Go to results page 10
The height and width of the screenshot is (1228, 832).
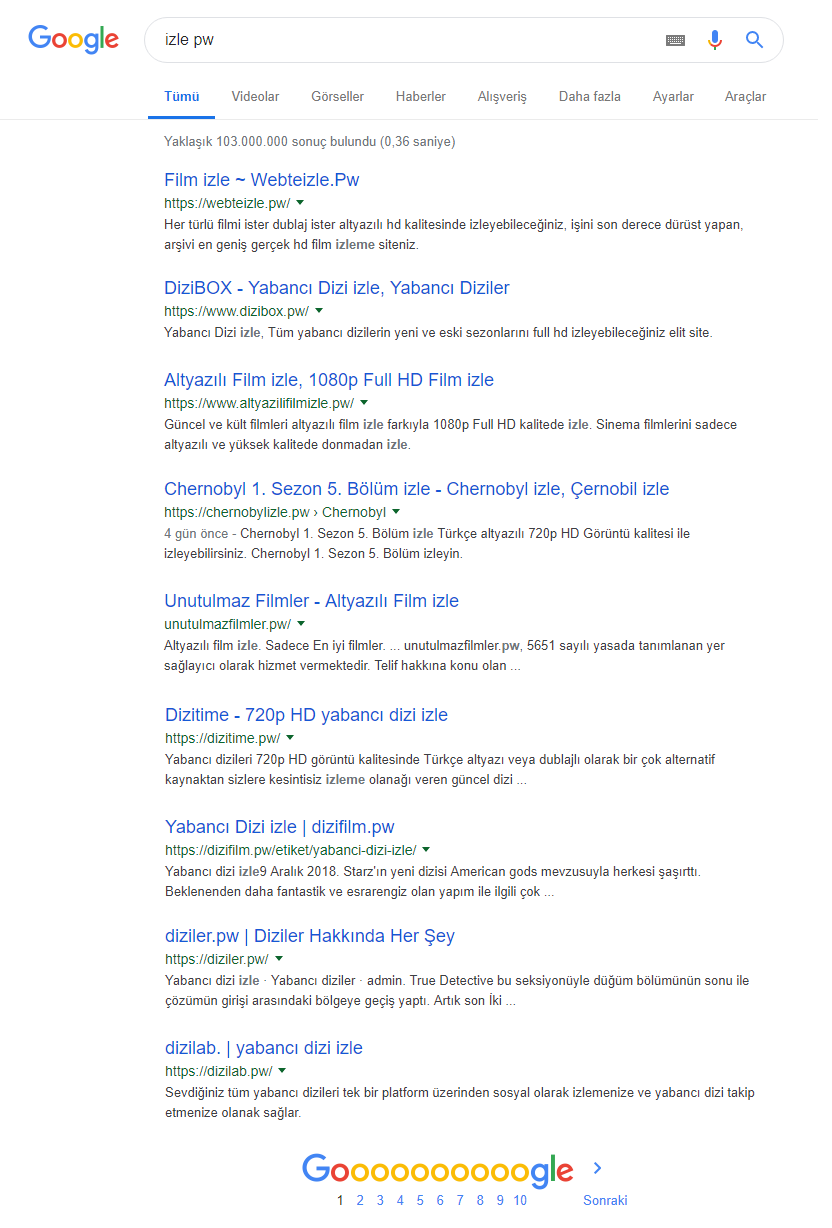click(x=520, y=1200)
